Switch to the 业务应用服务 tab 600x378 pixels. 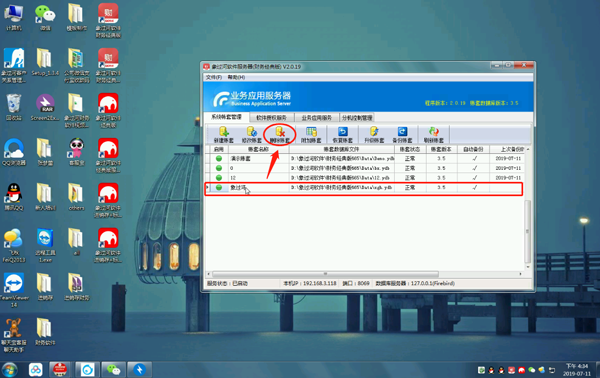tap(316, 117)
